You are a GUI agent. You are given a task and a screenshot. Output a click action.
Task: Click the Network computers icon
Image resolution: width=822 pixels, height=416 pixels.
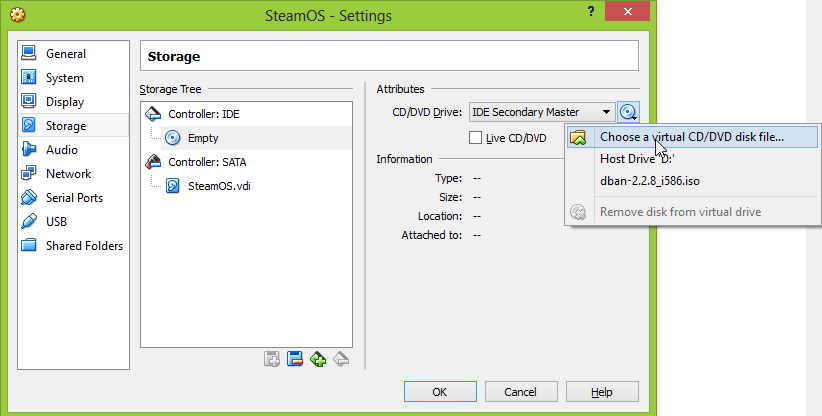pyautogui.click(x=29, y=173)
